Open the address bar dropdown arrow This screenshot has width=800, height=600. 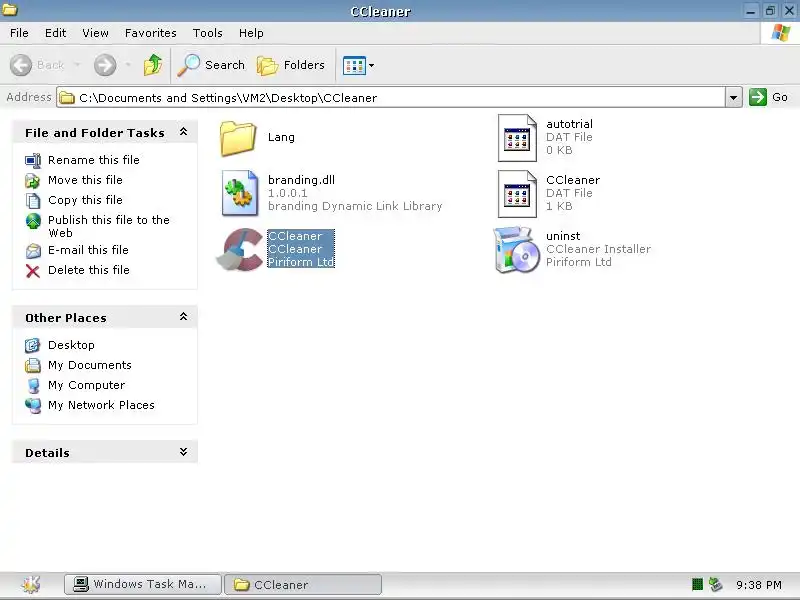(733, 97)
